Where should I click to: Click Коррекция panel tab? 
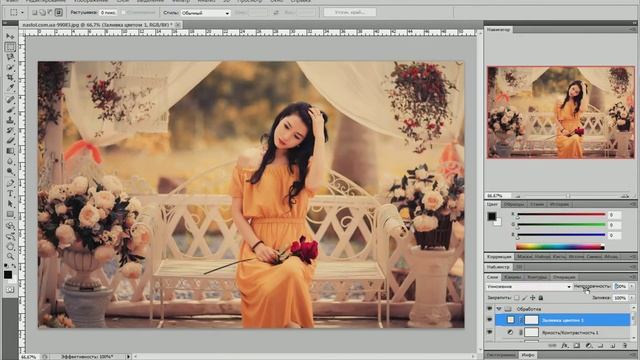click(x=499, y=256)
